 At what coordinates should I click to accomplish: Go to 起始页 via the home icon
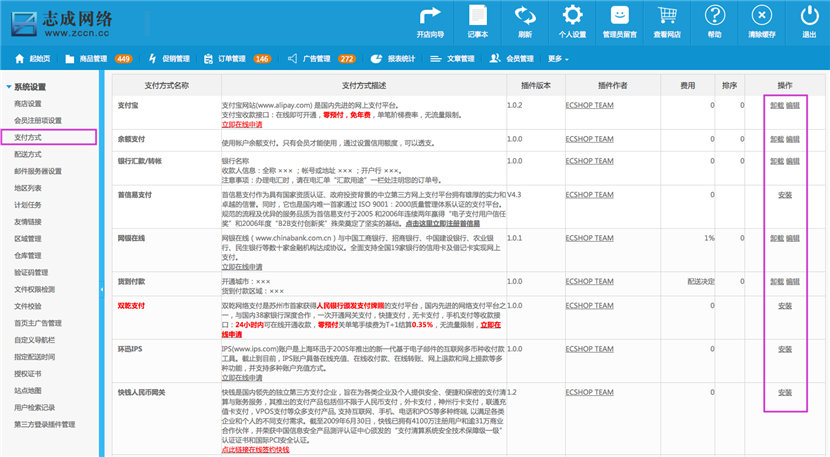[20, 59]
